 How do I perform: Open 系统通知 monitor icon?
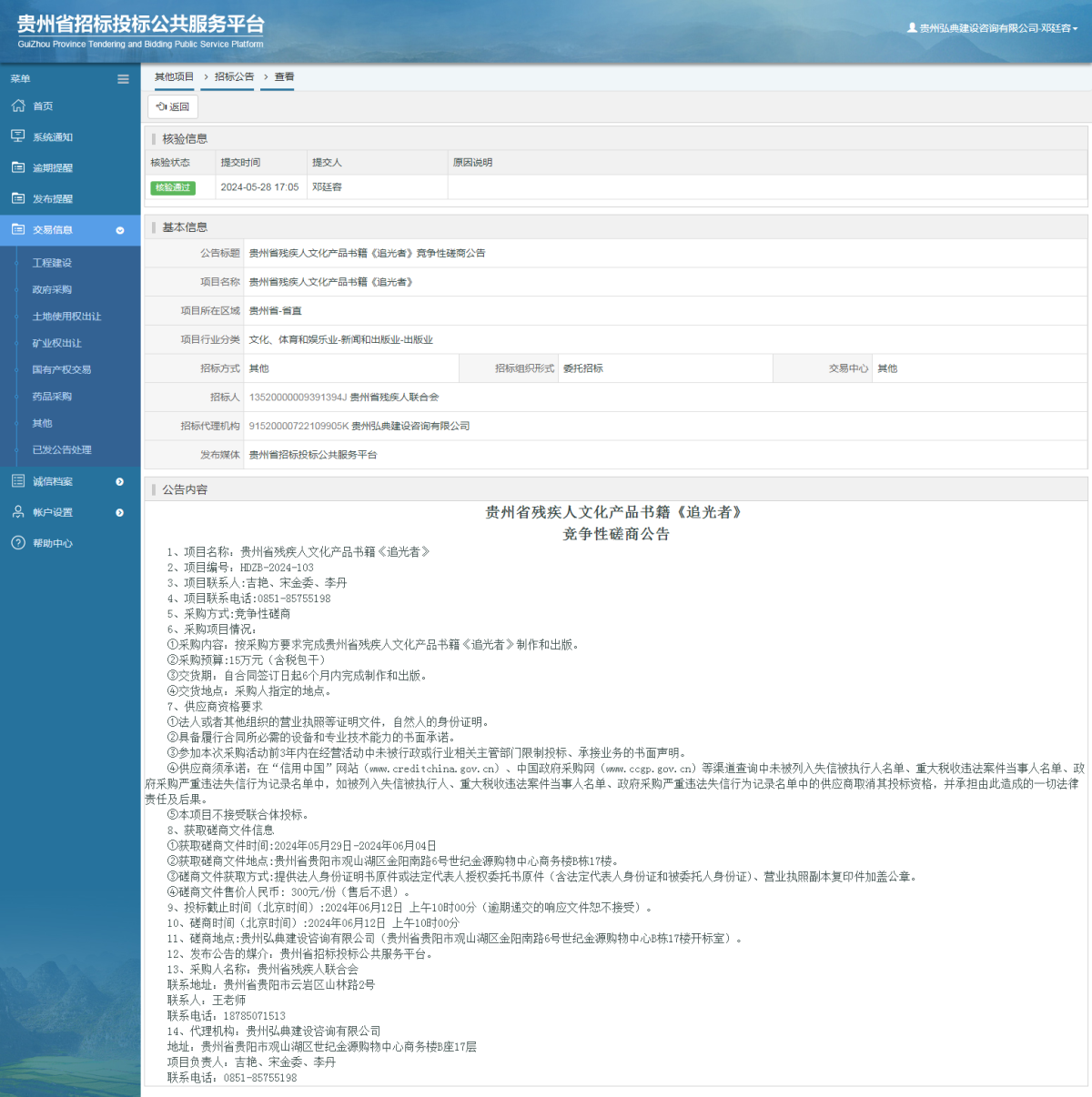coord(18,136)
